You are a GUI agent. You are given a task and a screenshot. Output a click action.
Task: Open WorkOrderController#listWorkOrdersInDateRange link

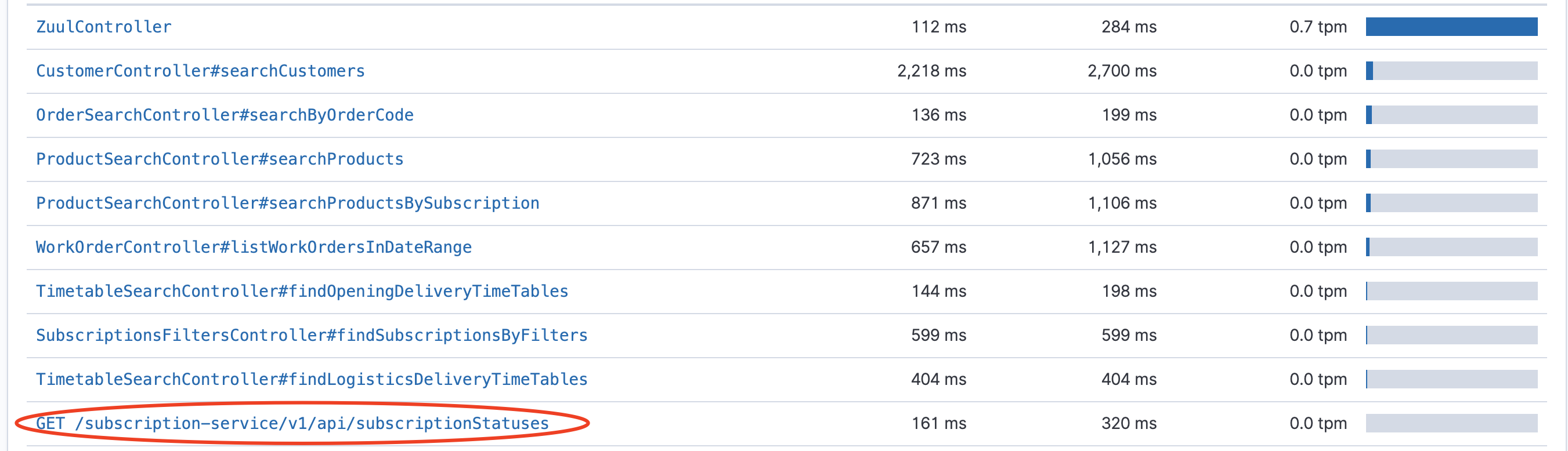(254, 248)
